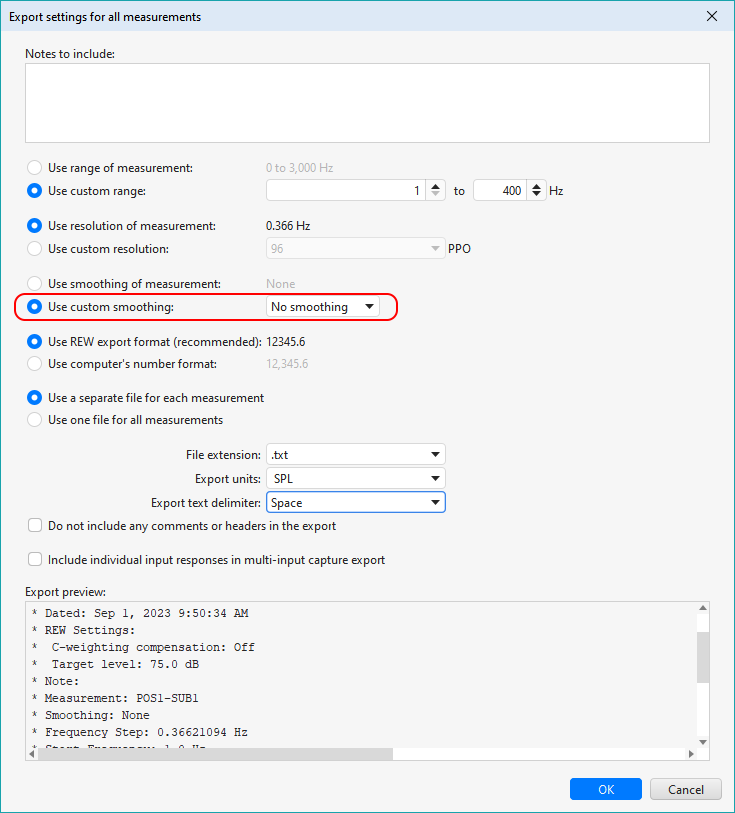This screenshot has height=813, width=735.
Task: Open the Export text delimiter dropdown
Action: coord(356,502)
